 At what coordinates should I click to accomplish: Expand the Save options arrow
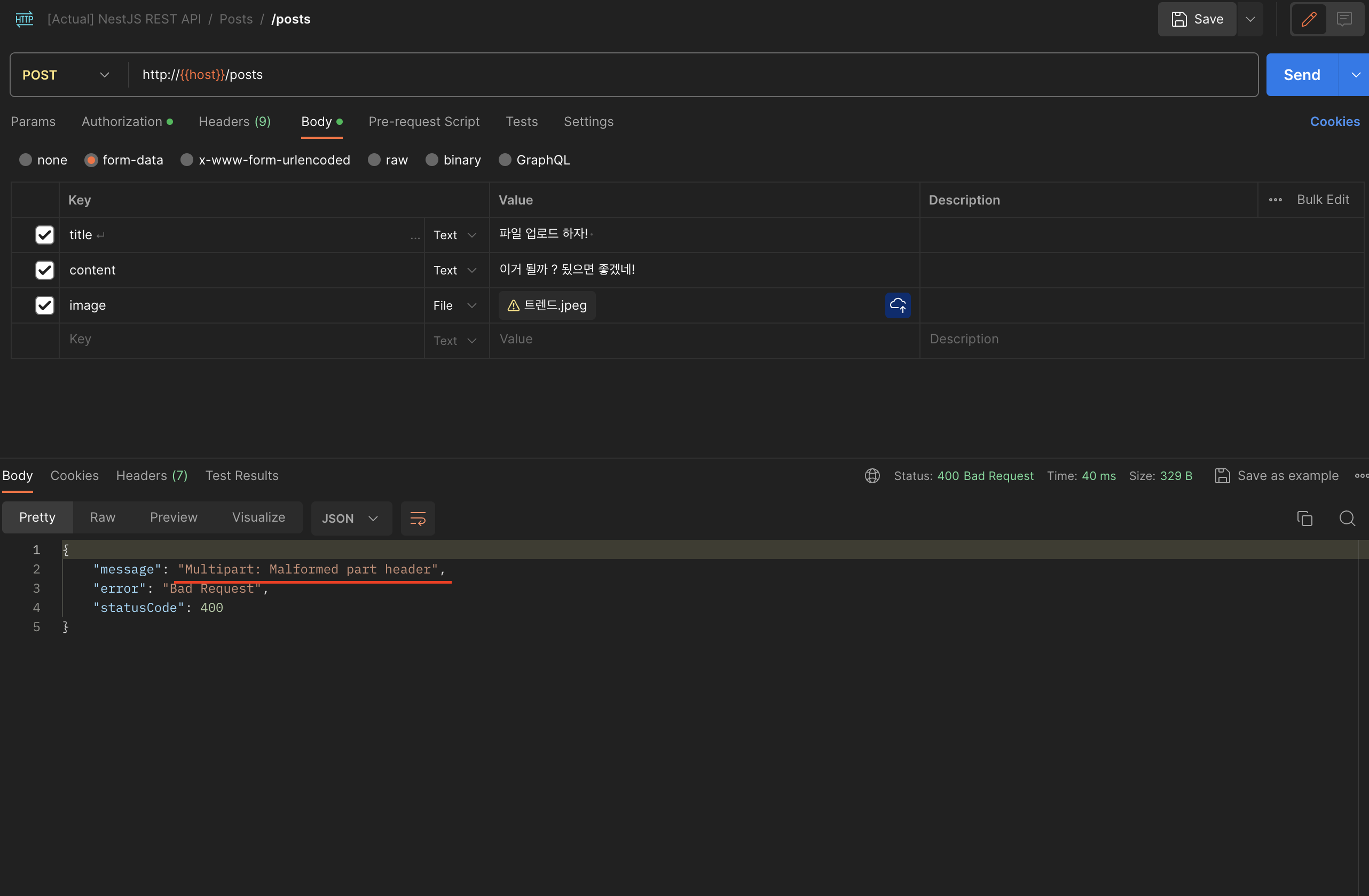point(1250,19)
